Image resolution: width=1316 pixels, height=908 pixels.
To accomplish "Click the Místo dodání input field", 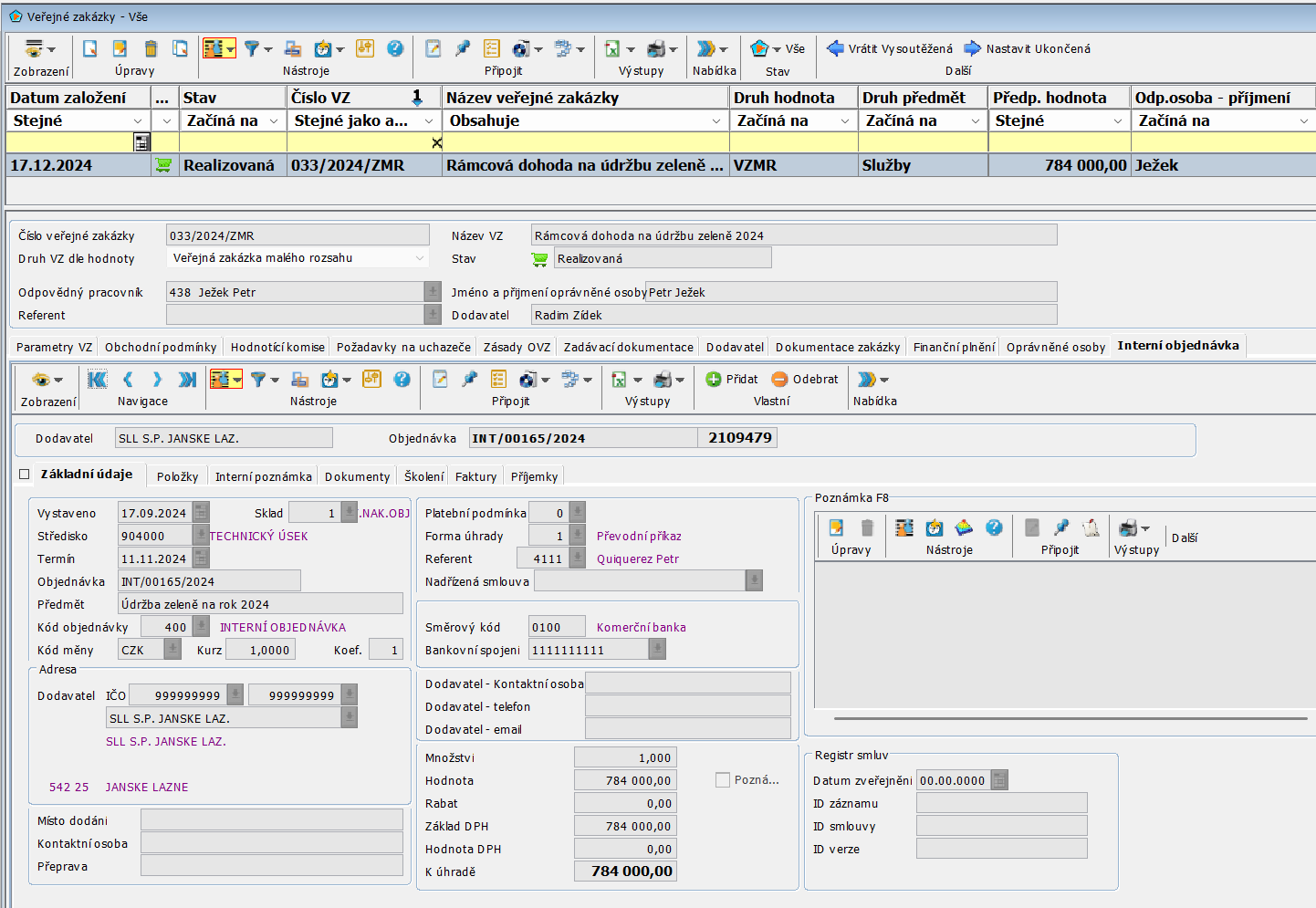I will pyautogui.click(x=271, y=820).
